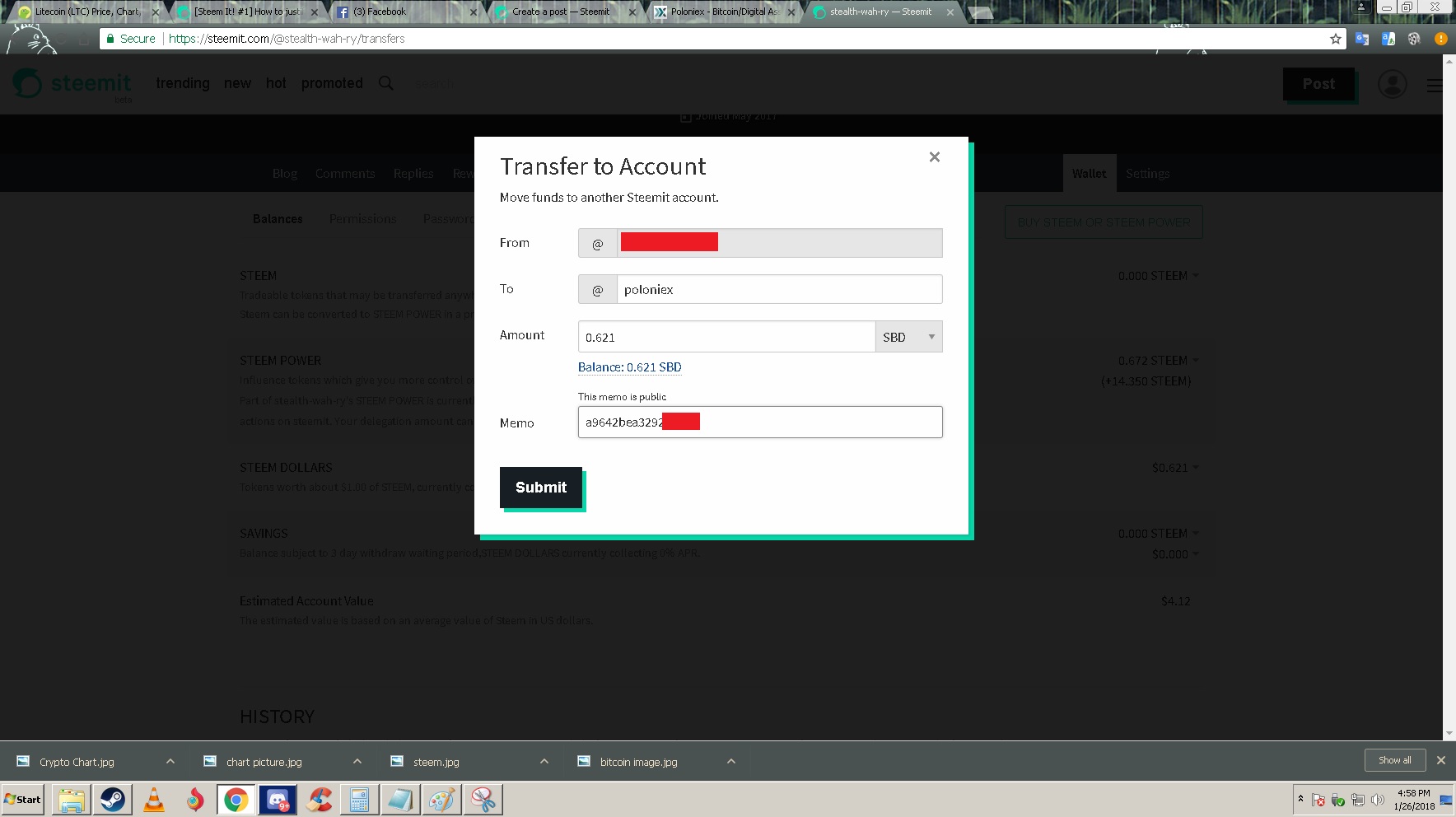Open the SBD currency dropdown
This screenshot has width=1456, height=817.
pos(909,337)
